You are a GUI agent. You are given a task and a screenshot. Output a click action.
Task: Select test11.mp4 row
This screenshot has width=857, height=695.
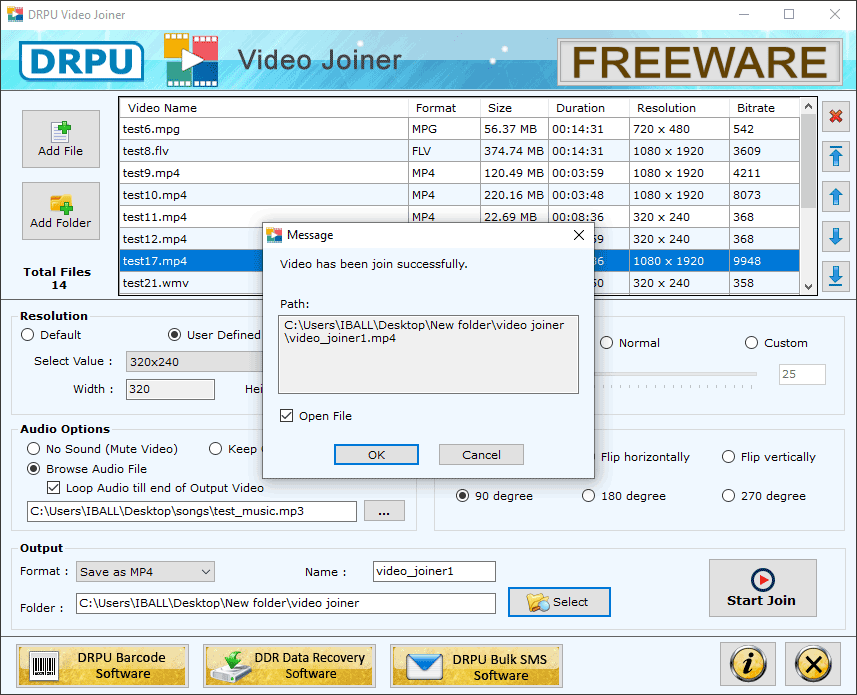click(459, 217)
